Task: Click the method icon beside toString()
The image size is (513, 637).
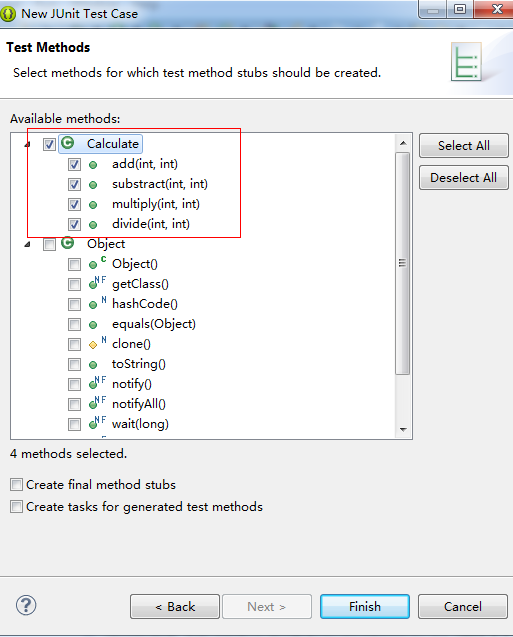Action: pyautogui.click(x=93, y=365)
